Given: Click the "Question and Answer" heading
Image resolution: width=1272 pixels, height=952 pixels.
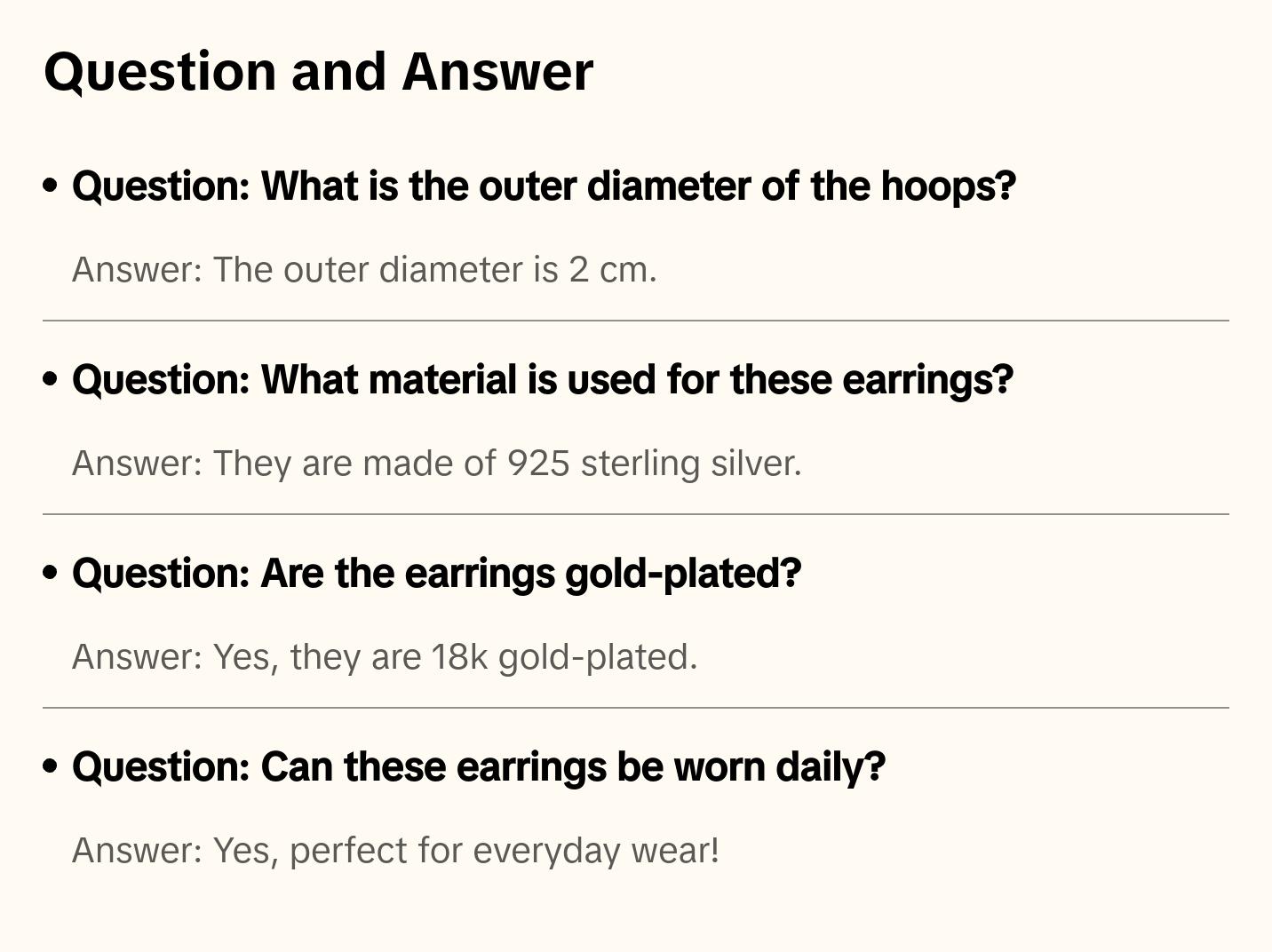Looking at the screenshot, I should tap(318, 71).
